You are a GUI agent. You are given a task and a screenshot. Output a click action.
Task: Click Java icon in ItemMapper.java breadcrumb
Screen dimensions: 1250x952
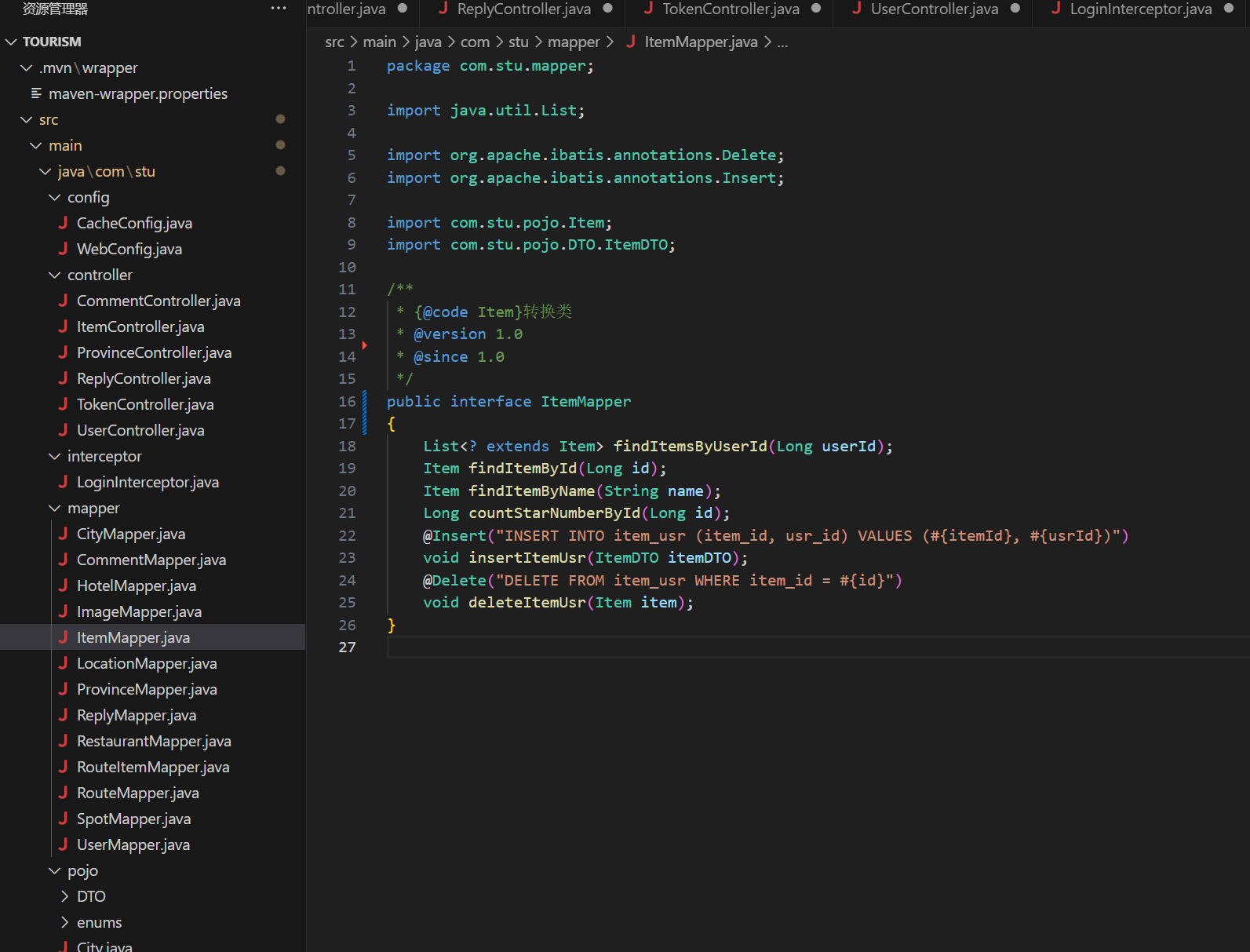tap(631, 42)
